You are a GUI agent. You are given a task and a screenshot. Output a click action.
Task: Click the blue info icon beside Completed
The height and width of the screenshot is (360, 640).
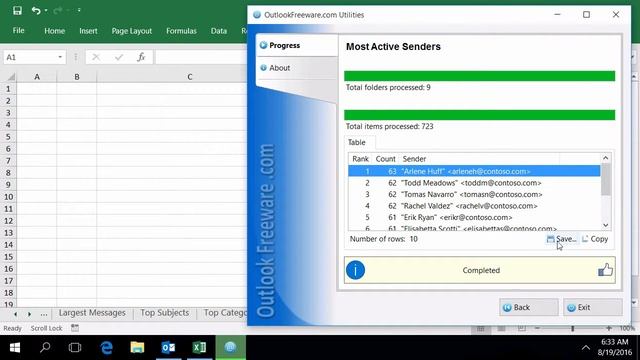coord(355,270)
